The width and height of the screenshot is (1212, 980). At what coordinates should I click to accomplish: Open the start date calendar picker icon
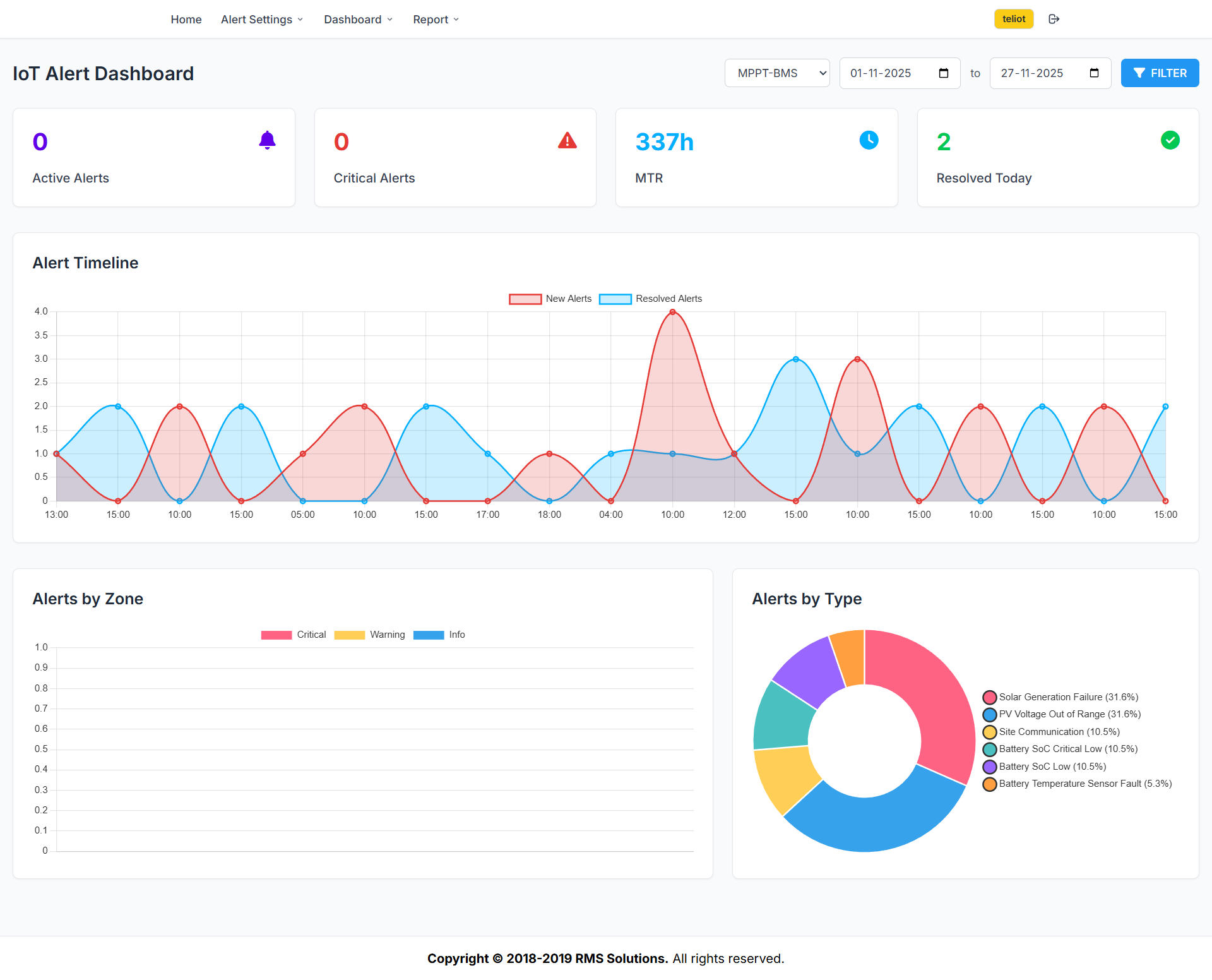coord(944,73)
